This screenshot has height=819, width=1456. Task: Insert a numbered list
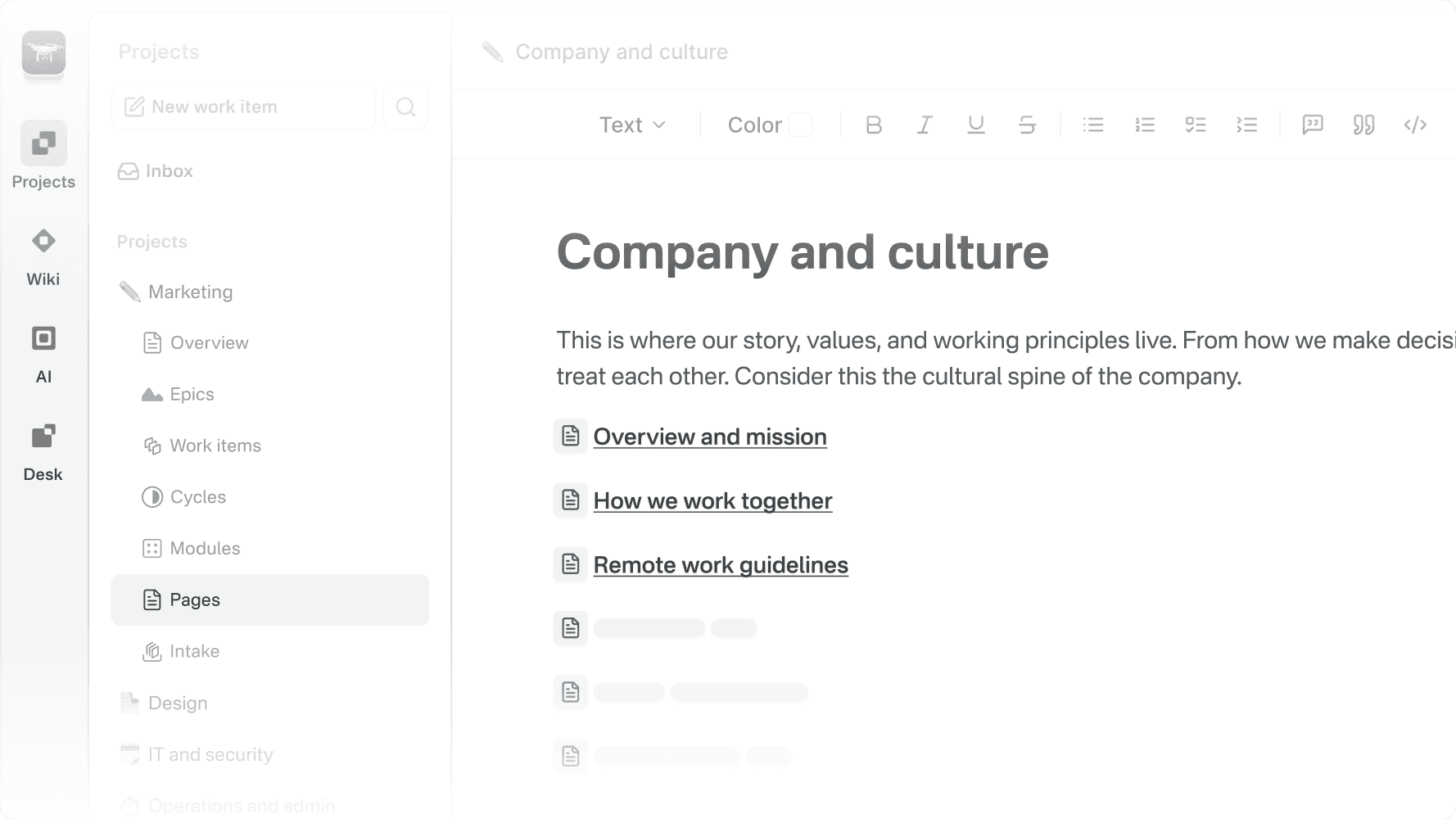click(x=1145, y=124)
